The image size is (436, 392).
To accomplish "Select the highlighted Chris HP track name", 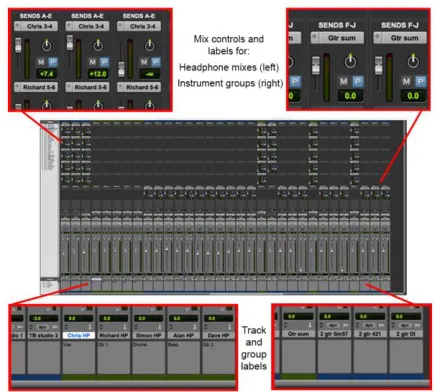I will tap(79, 336).
